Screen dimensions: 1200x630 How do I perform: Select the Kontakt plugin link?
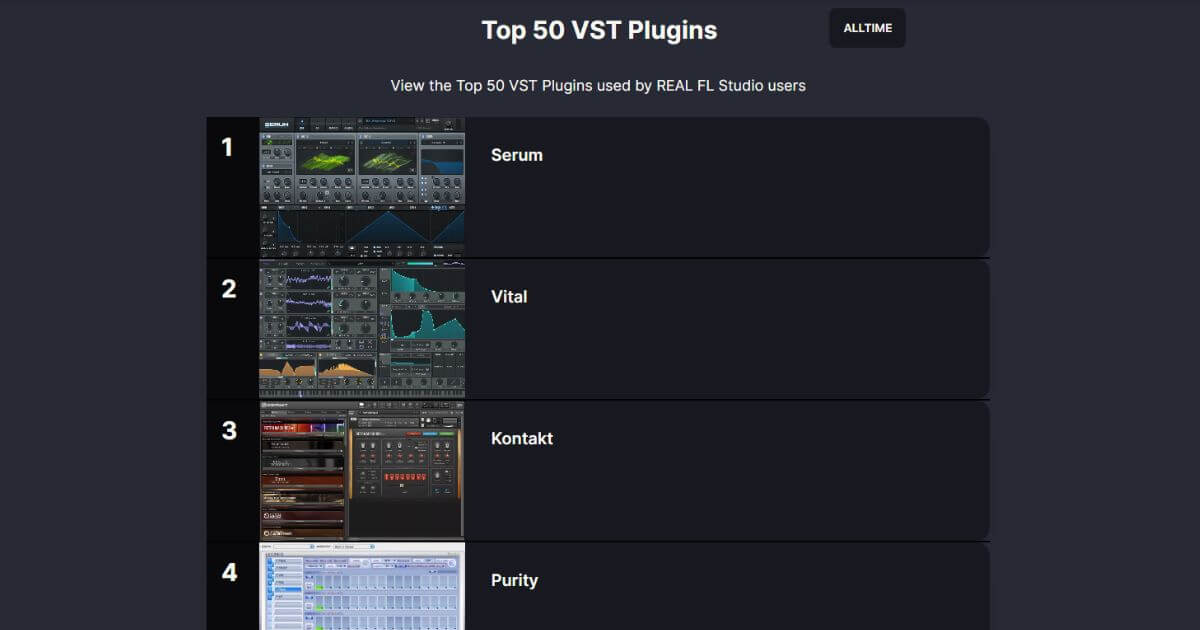pos(521,438)
